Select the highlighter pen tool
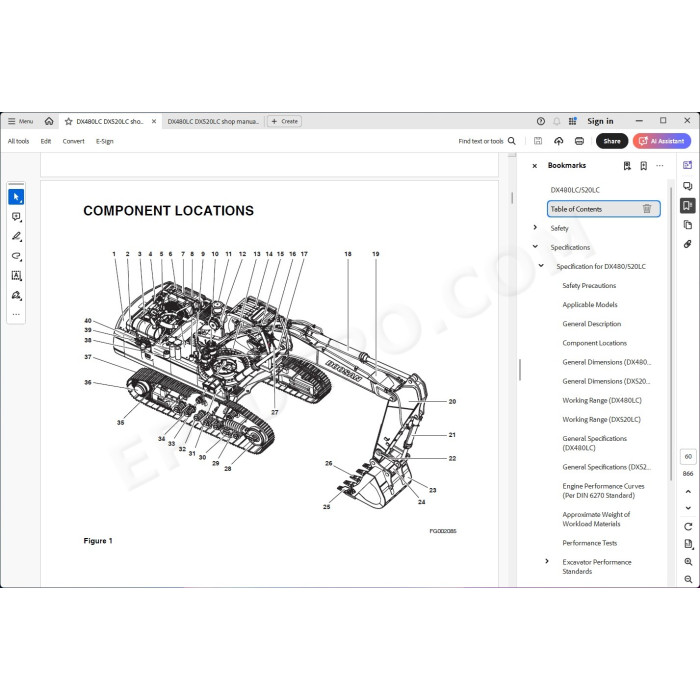 (16, 236)
